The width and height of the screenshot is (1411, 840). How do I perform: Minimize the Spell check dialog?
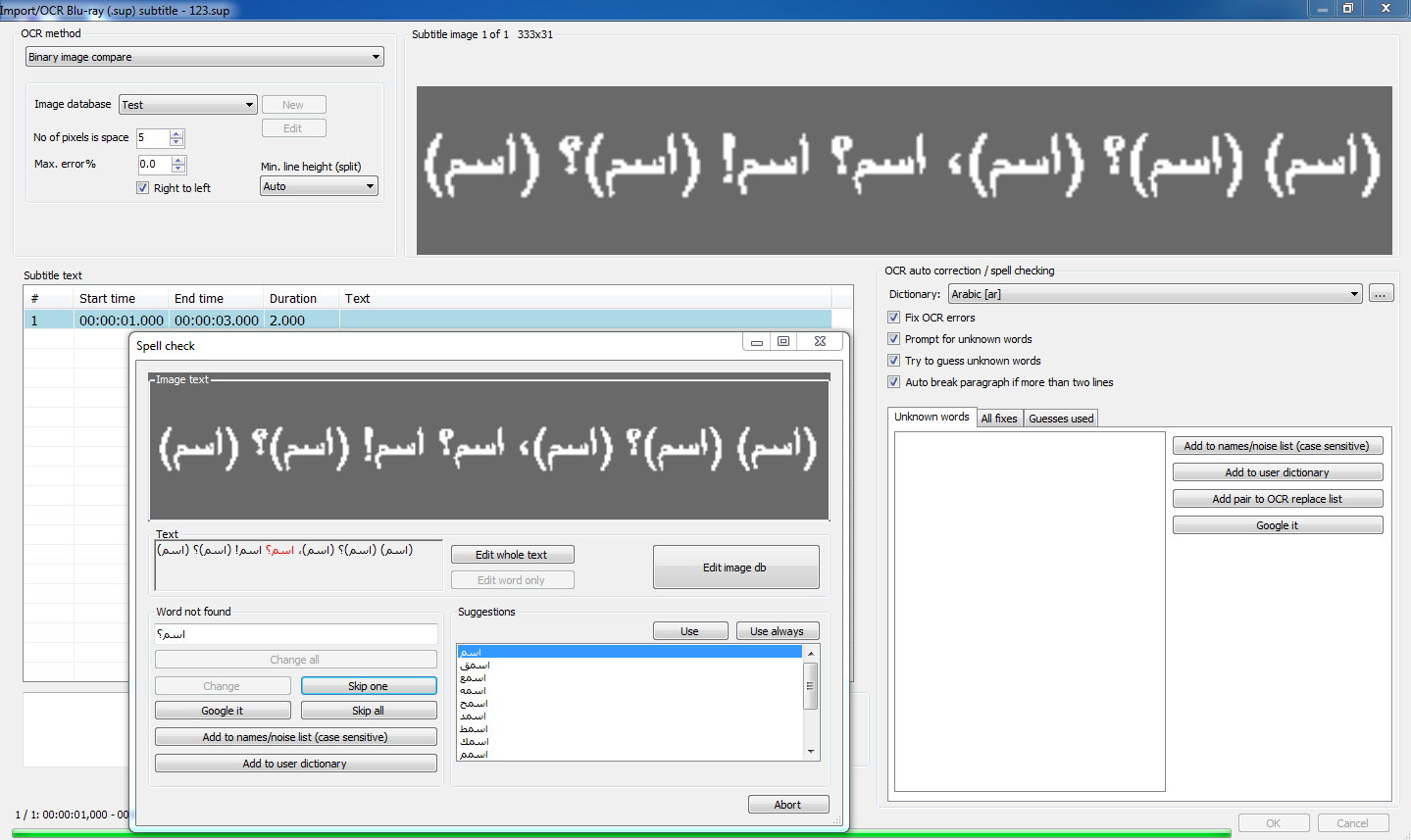[x=757, y=341]
